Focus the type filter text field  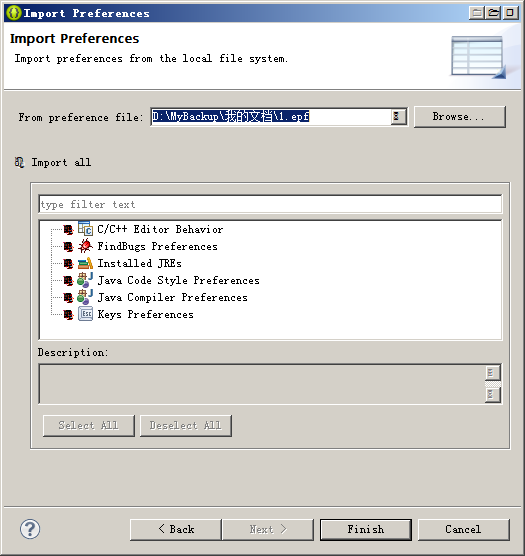[x=270, y=204]
